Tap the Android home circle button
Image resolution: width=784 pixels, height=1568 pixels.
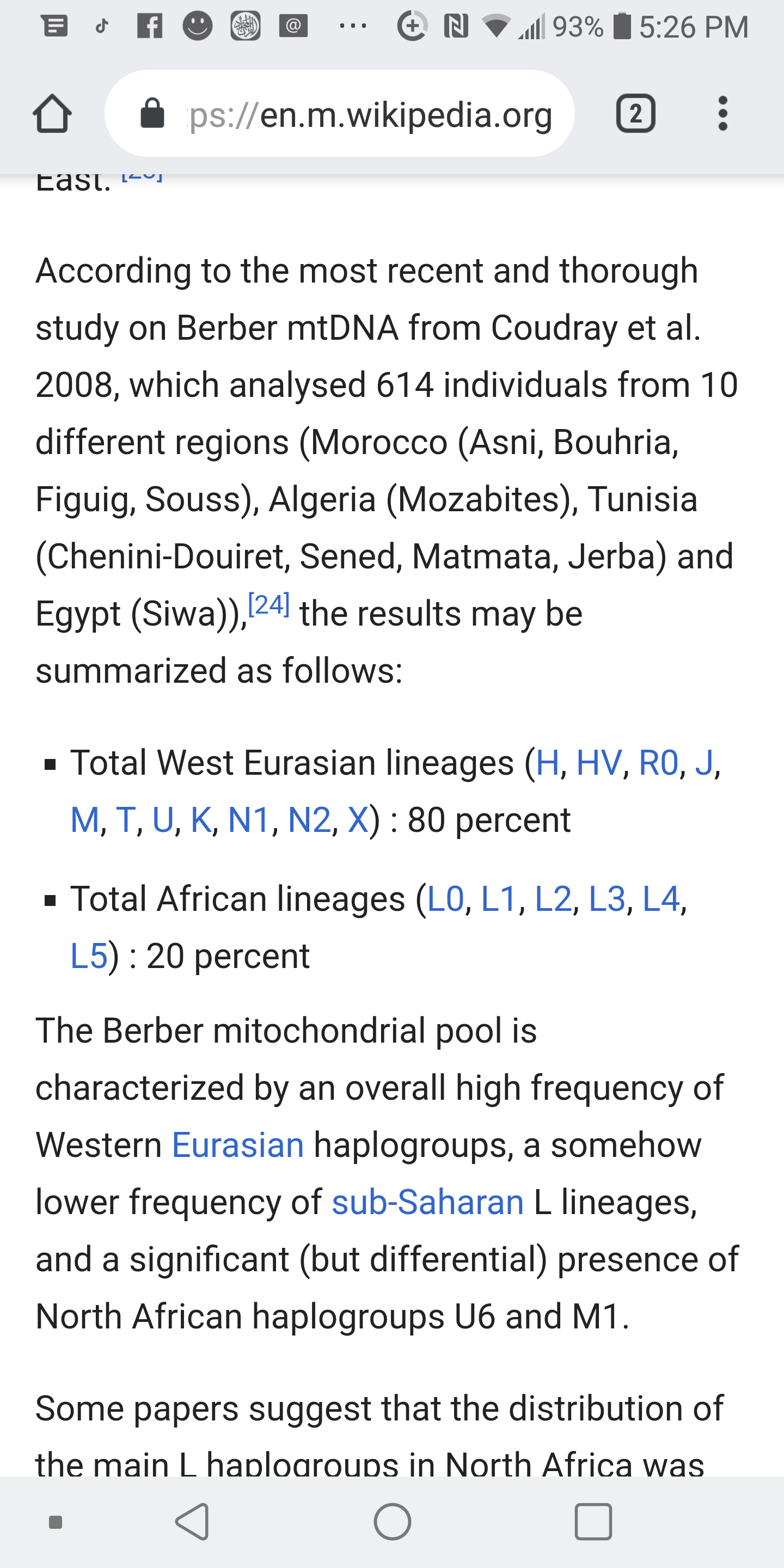(392, 1522)
